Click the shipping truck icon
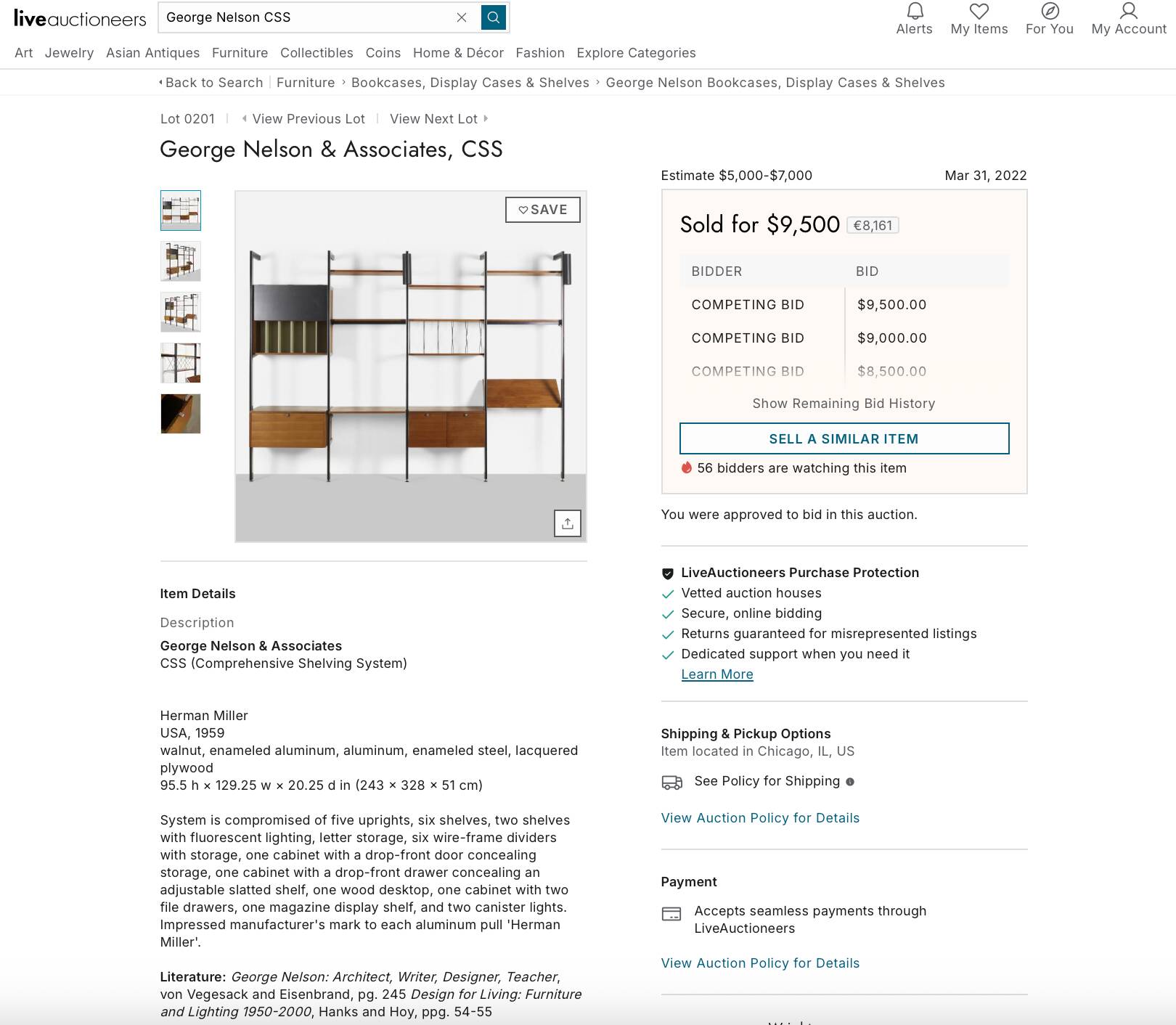 pyautogui.click(x=673, y=782)
